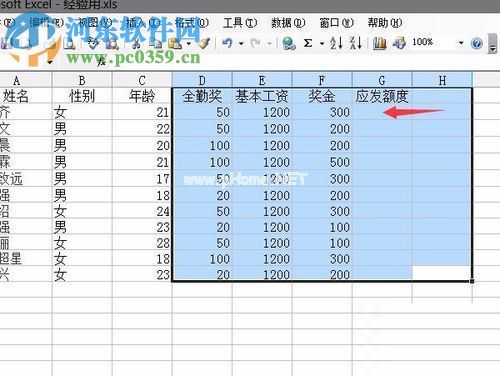The image size is (500, 376).
Task: Open the 插入(I) menu
Action: 144,23
